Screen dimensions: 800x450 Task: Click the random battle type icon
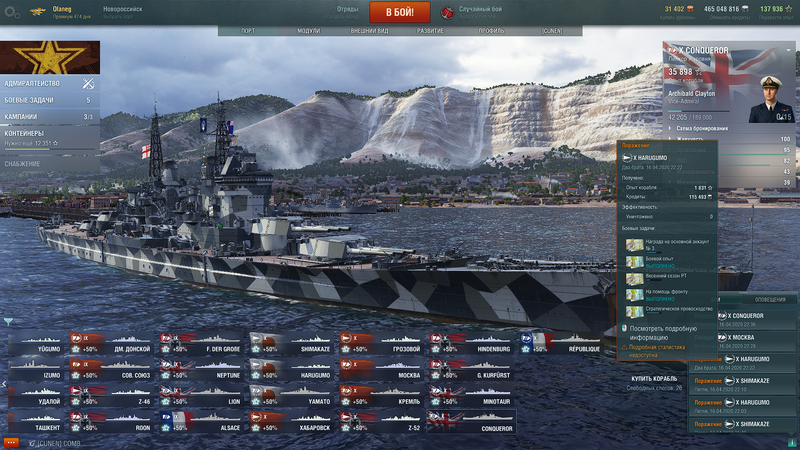(447, 12)
